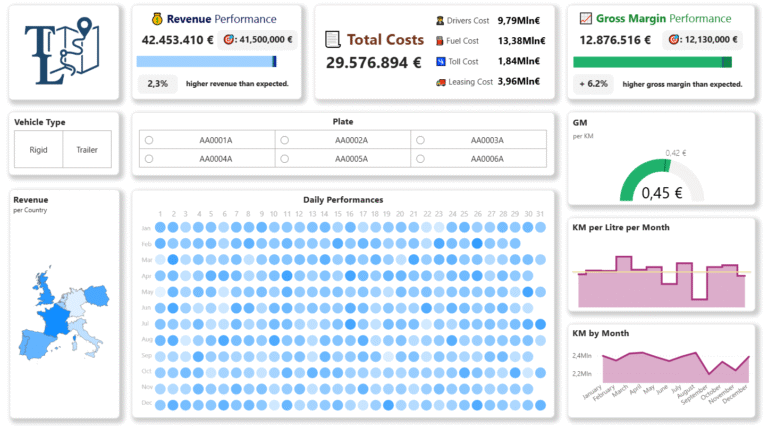Select plate AA0004A radio button

click(x=149, y=158)
